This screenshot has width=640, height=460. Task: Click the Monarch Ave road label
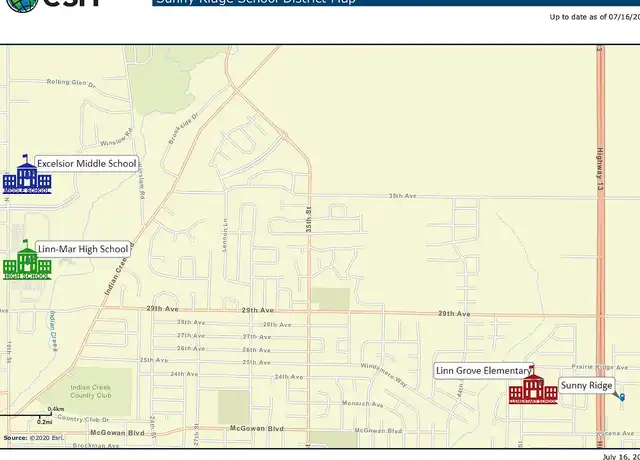(x=362, y=404)
